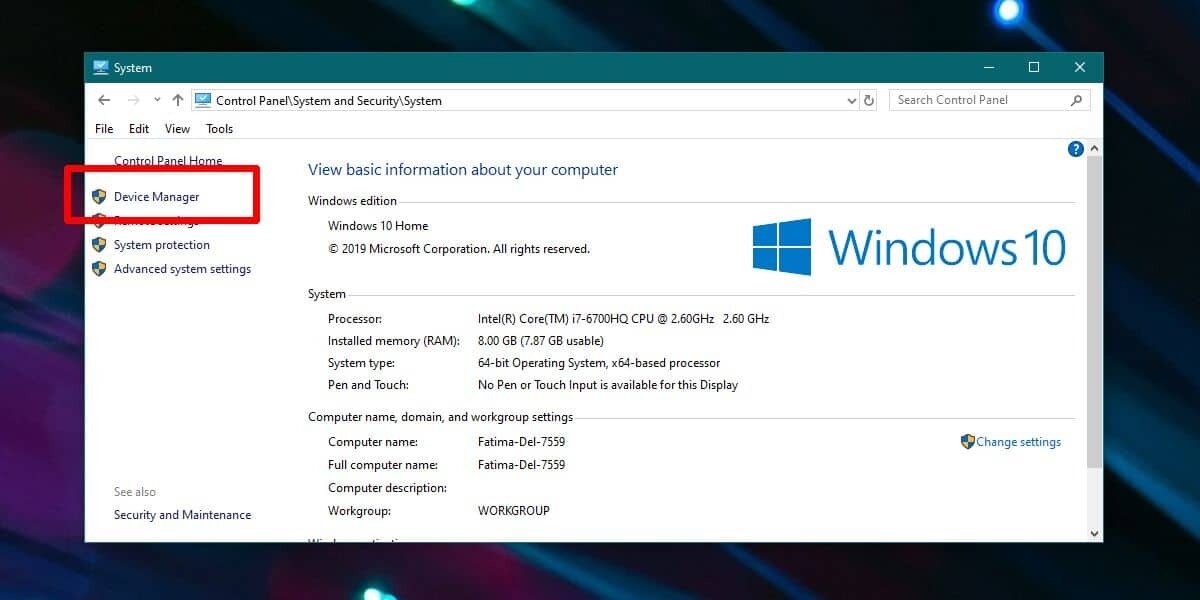This screenshot has width=1200, height=600.
Task: Click the computer icon in address bar
Action: pos(203,100)
